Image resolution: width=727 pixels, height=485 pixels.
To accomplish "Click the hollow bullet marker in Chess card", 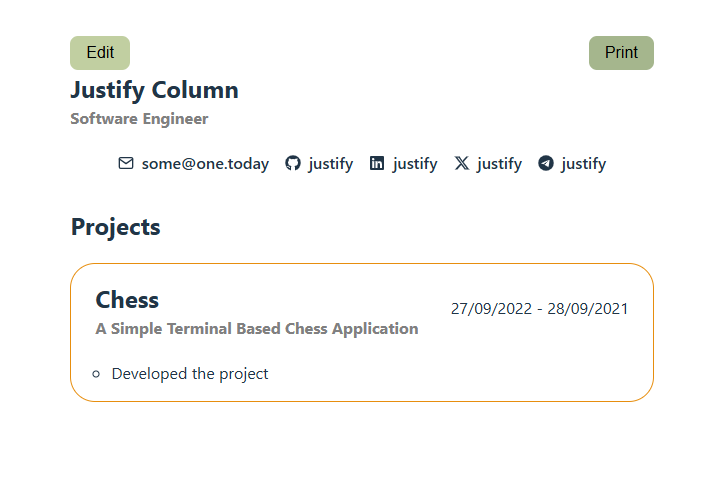I will [96, 374].
